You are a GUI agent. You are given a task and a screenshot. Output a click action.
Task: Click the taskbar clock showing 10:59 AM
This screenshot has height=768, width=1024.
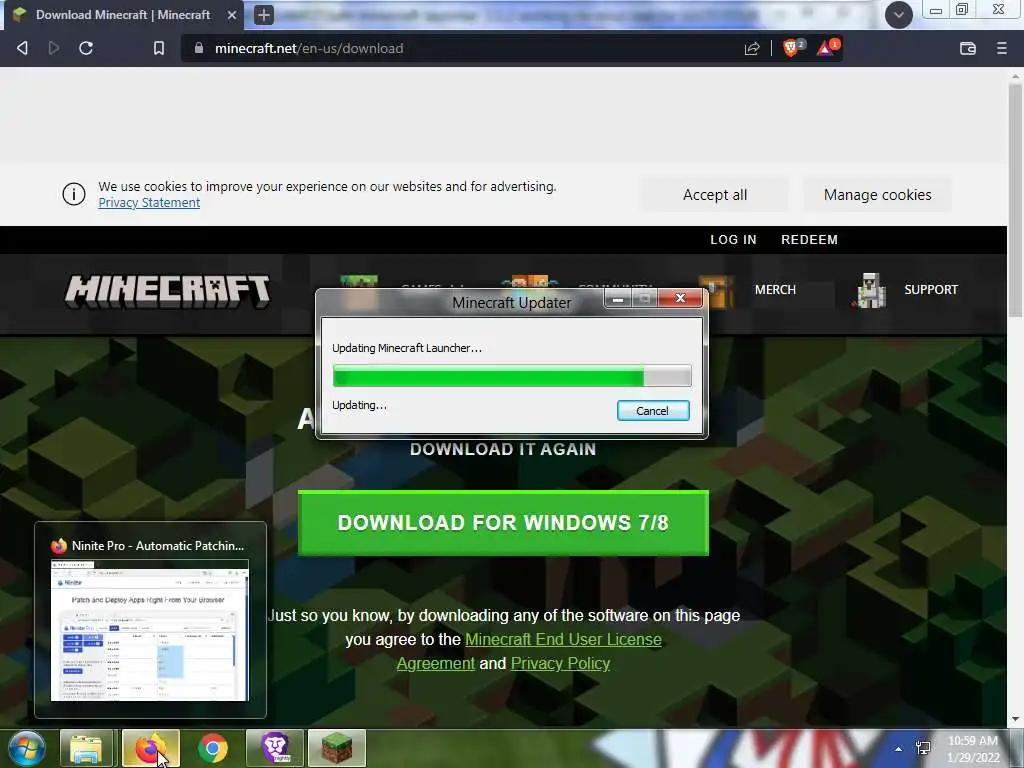tap(973, 749)
